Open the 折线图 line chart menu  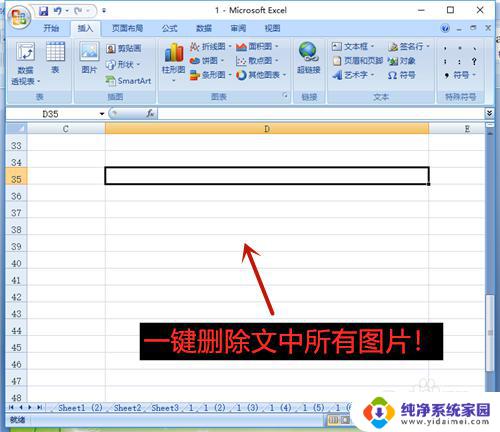tap(210, 47)
